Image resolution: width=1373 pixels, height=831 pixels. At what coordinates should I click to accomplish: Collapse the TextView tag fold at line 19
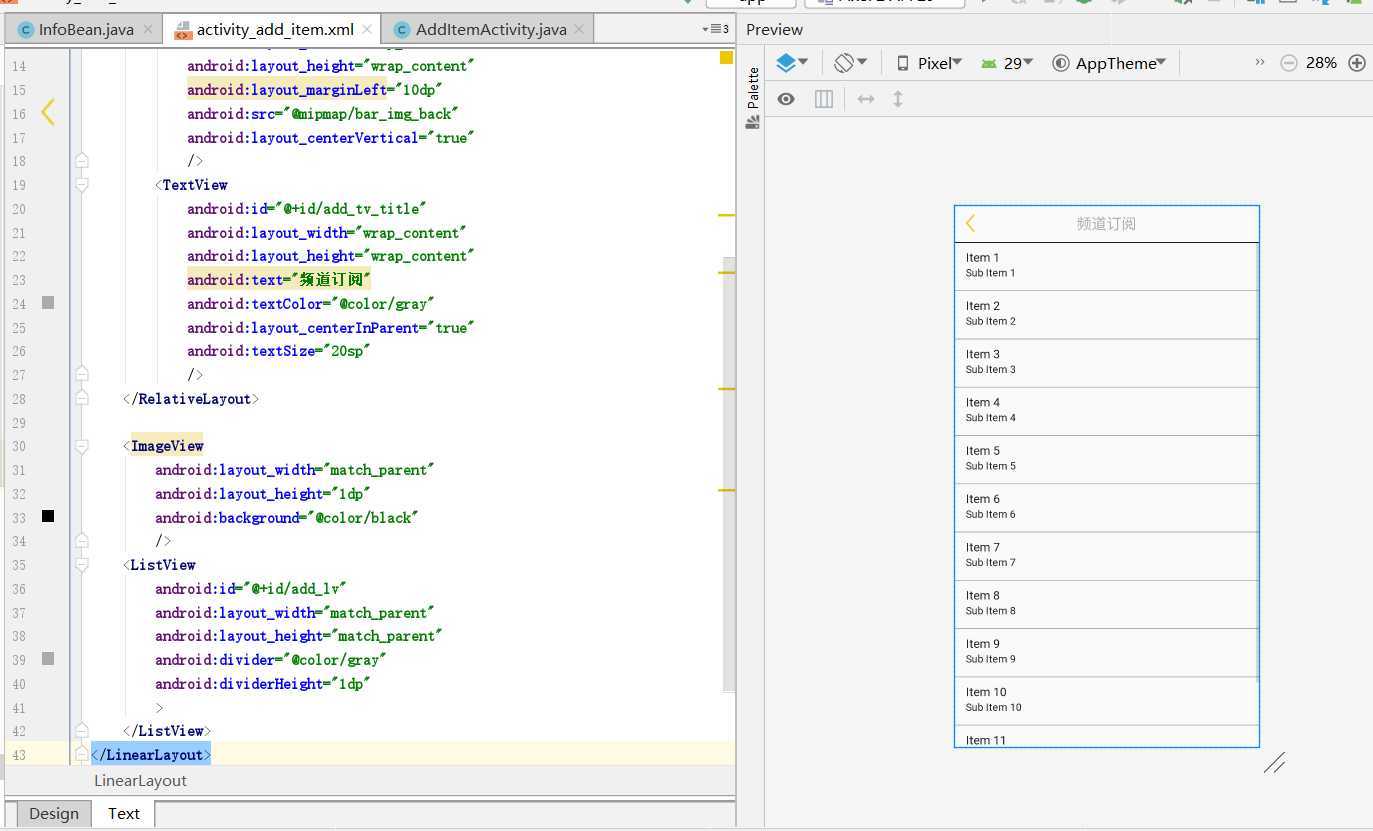pos(82,184)
